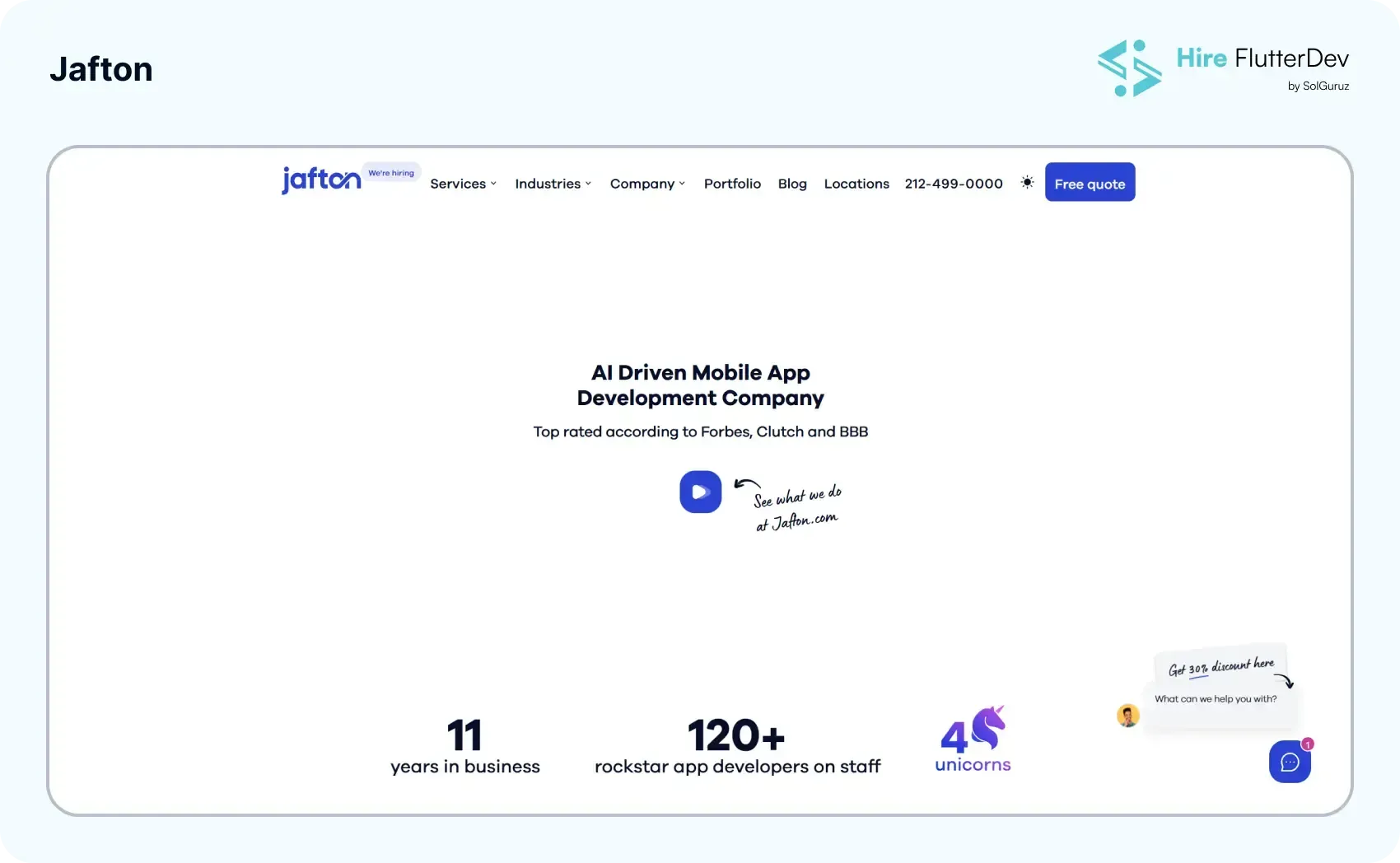
Task: Open the Portfolio page
Action: click(x=732, y=184)
